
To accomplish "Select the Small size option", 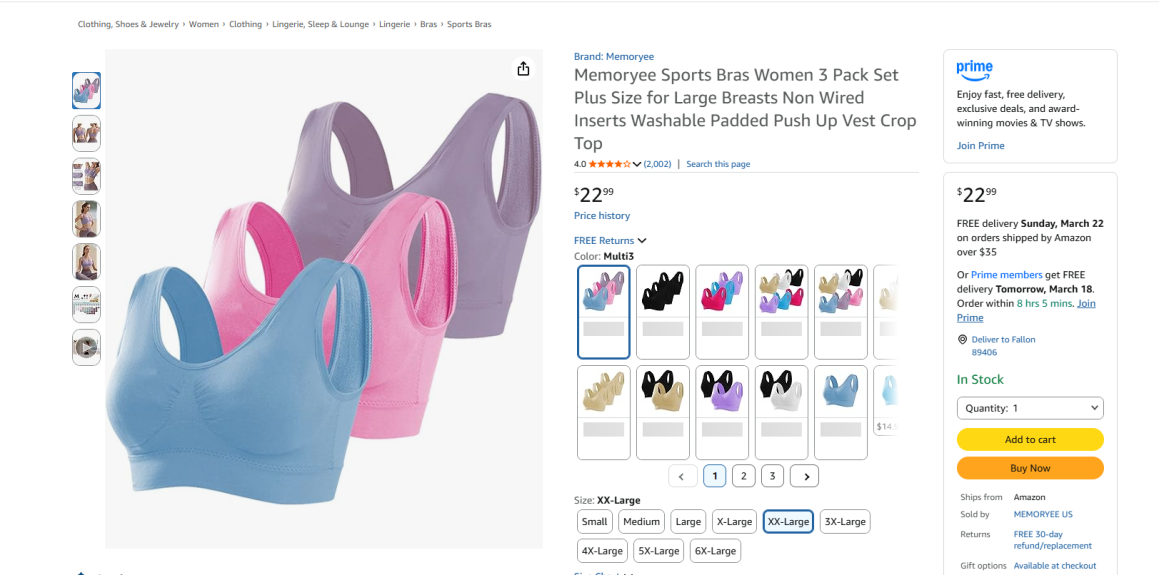I will pyautogui.click(x=594, y=521).
